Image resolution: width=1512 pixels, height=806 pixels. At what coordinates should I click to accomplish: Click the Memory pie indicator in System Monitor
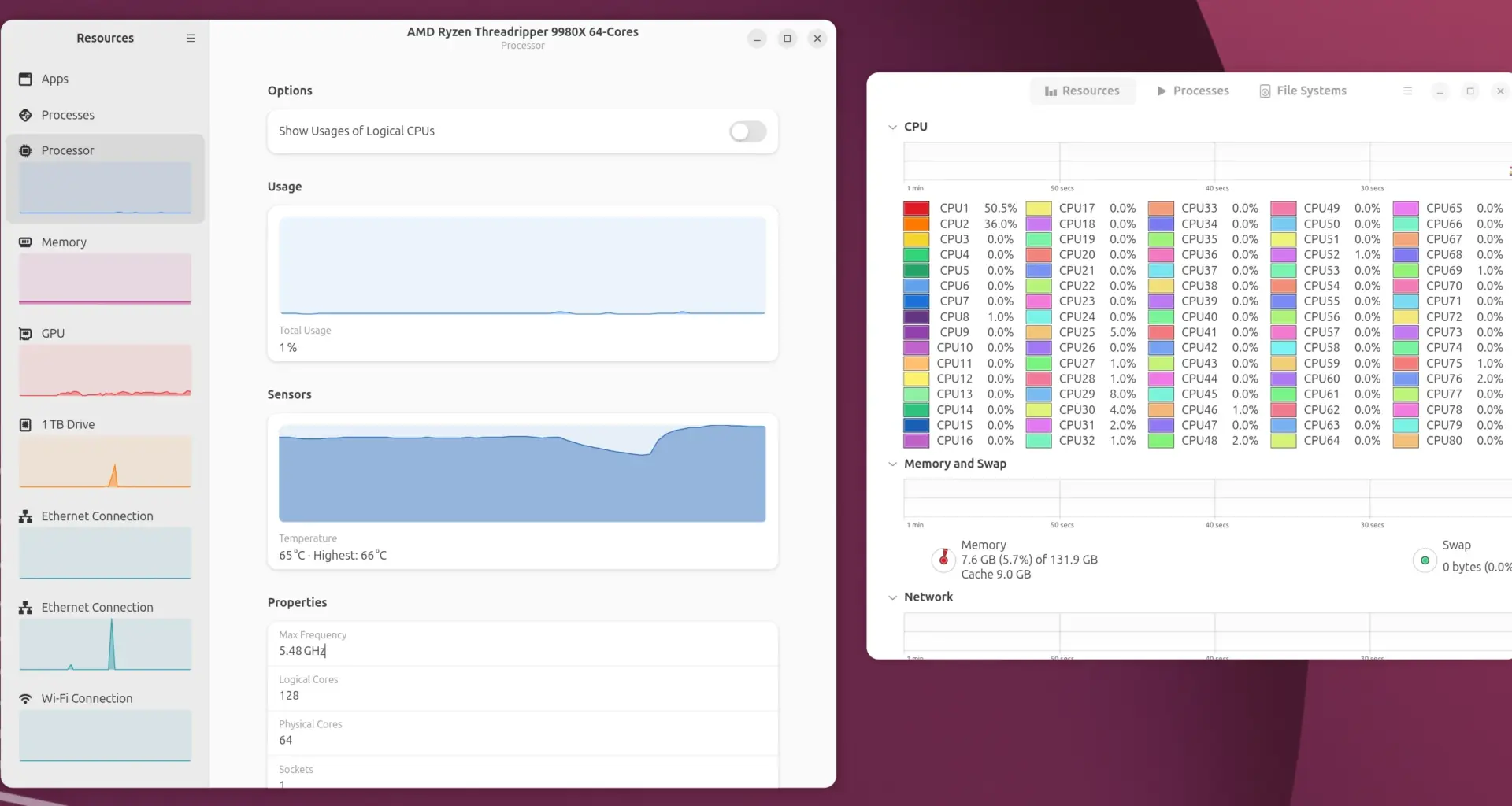(943, 559)
